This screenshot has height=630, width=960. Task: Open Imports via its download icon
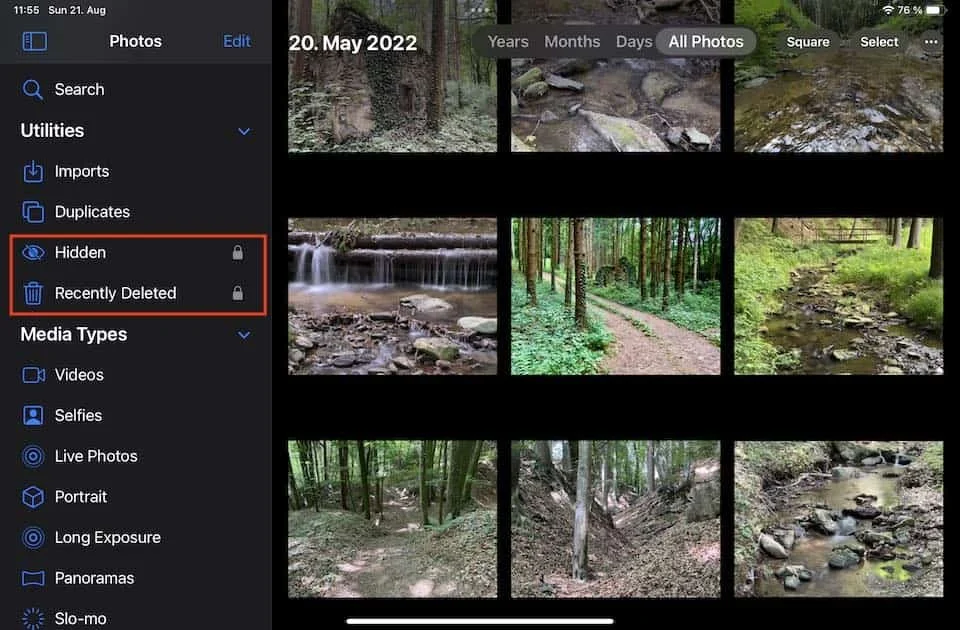point(33,171)
